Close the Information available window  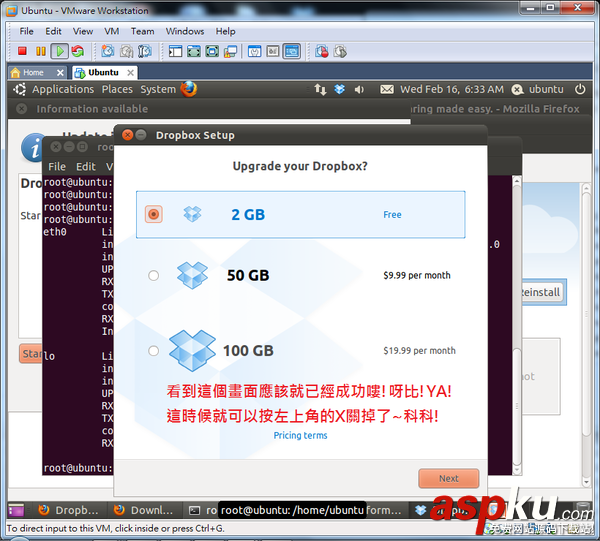tap(22, 109)
